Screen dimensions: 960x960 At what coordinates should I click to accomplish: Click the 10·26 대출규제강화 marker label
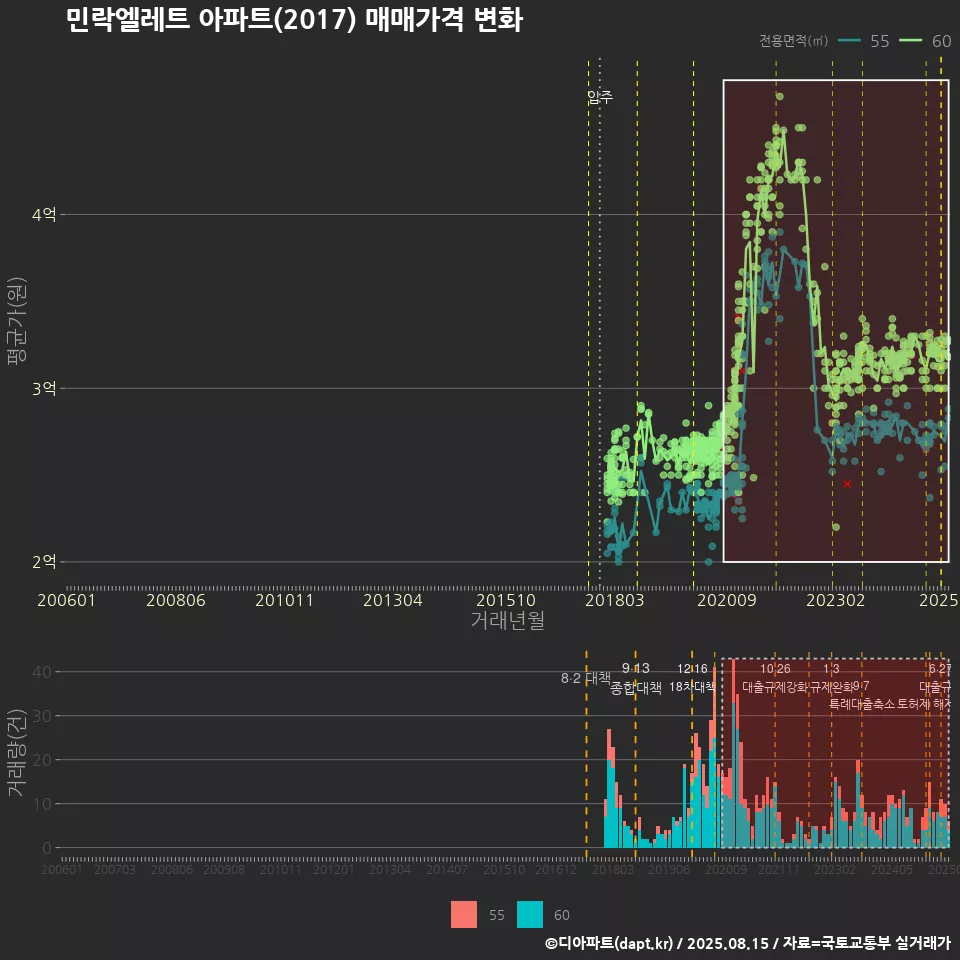[x=775, y=678]
